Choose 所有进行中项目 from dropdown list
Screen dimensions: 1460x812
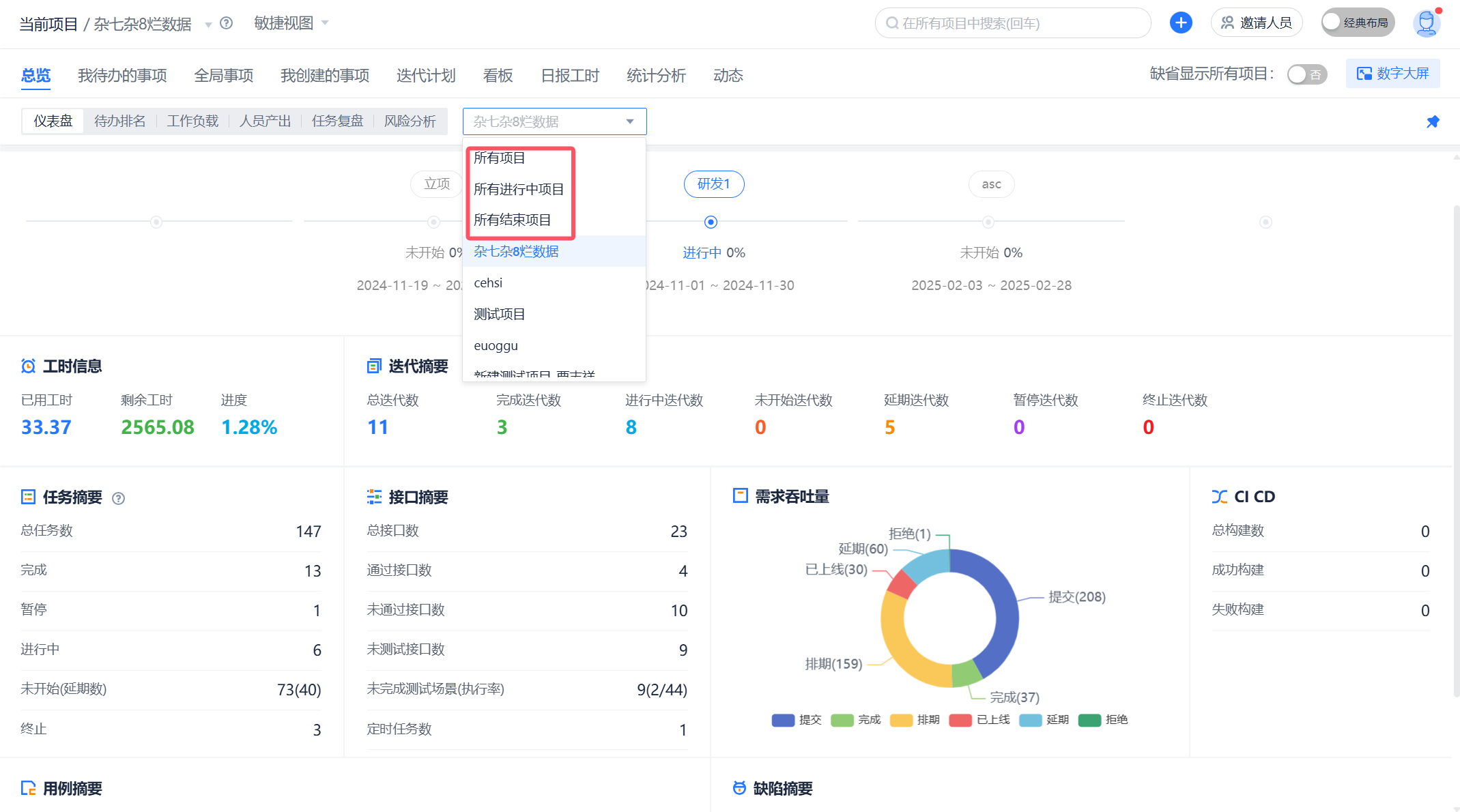[x=519, y=189]
